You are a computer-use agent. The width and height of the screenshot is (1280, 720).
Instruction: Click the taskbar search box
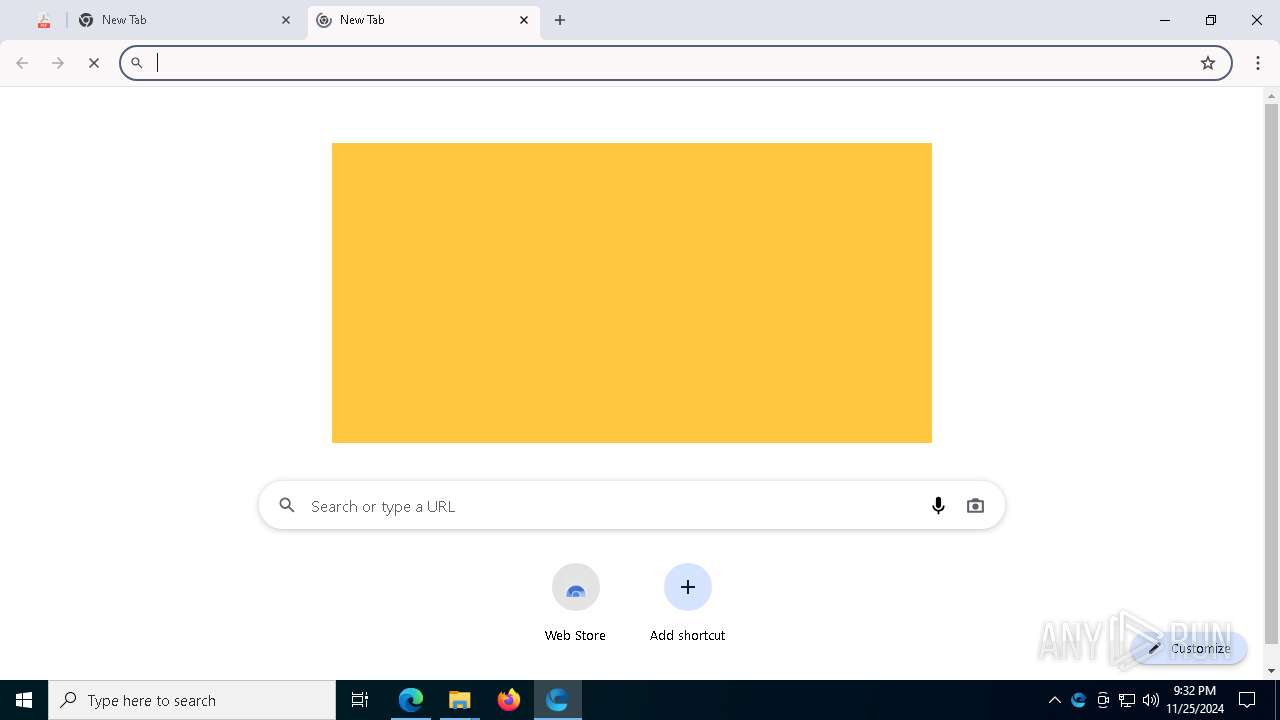(192, 700)
